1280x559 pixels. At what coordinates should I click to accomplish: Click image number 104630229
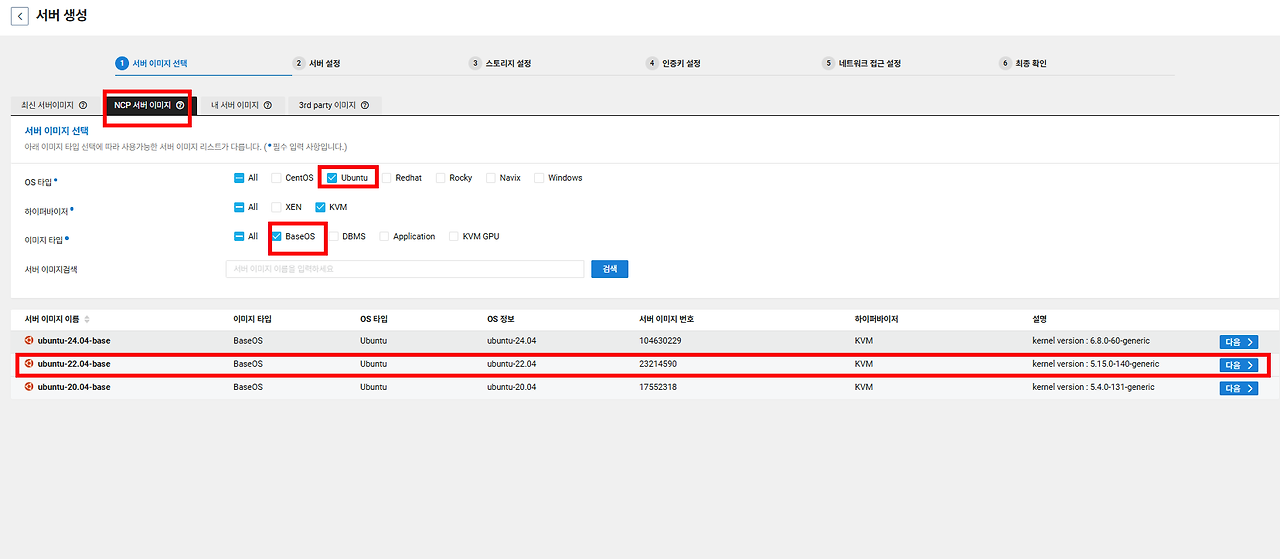point(660,341)
